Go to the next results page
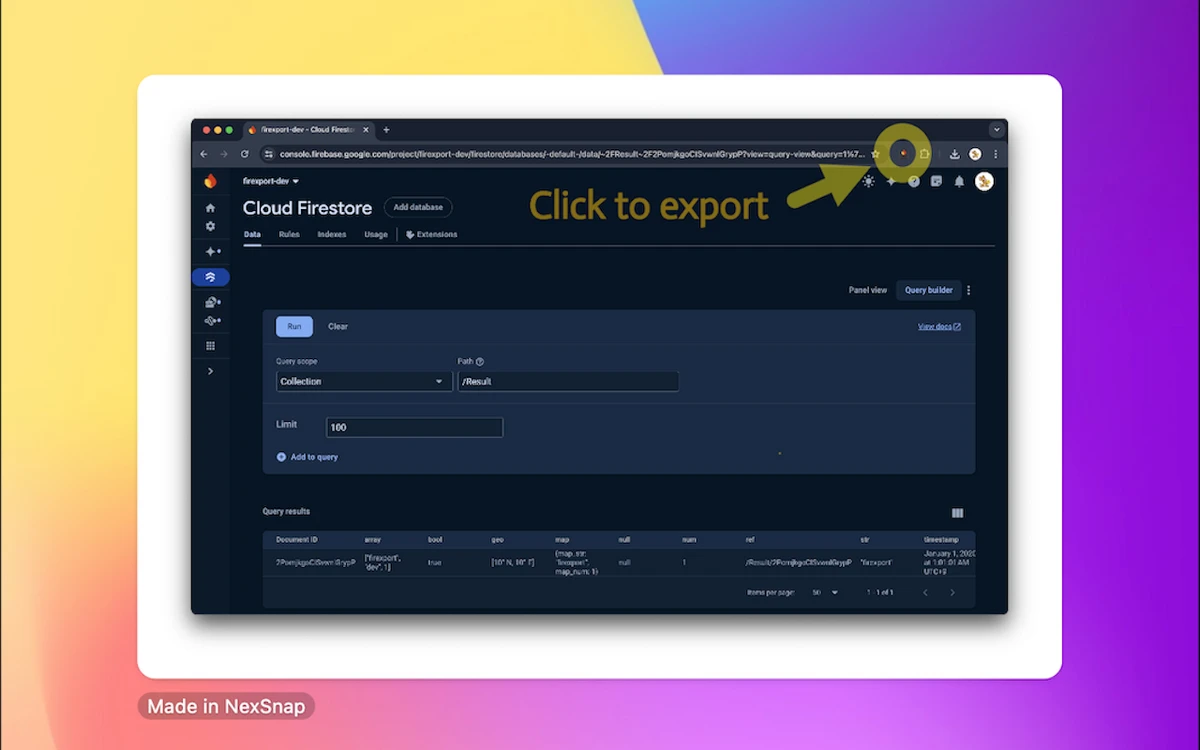The width and height of the screenshot is (1200, 750). (x=952, y=593)
